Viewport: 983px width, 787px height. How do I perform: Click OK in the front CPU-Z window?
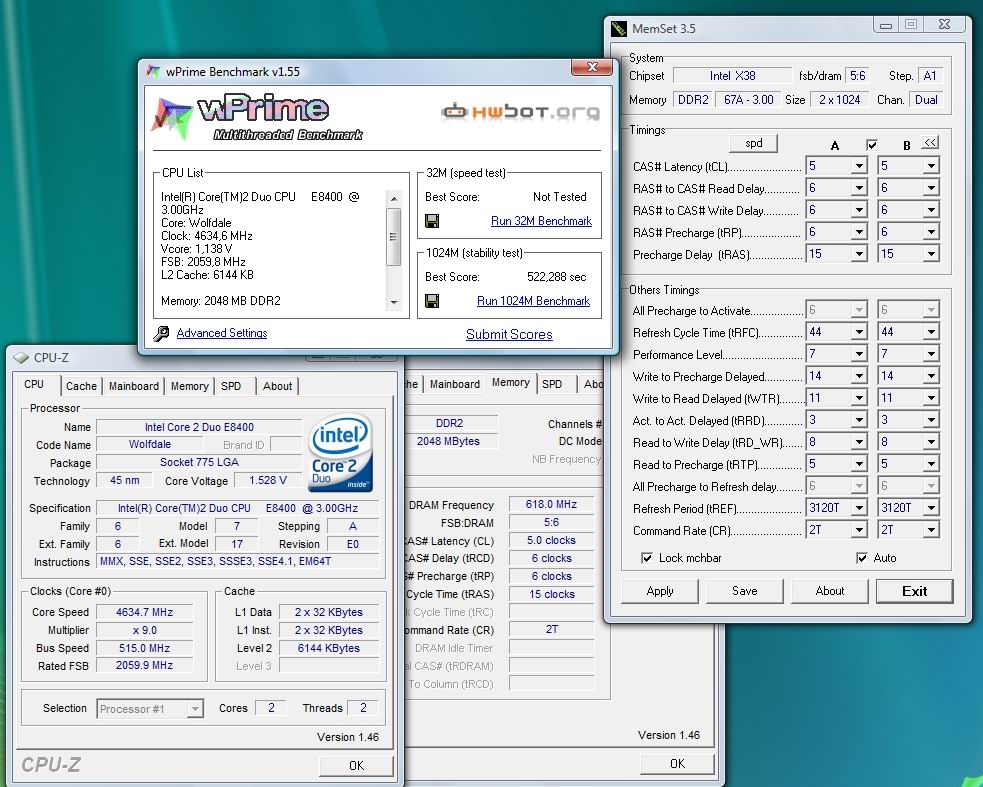tap(356, 766)
